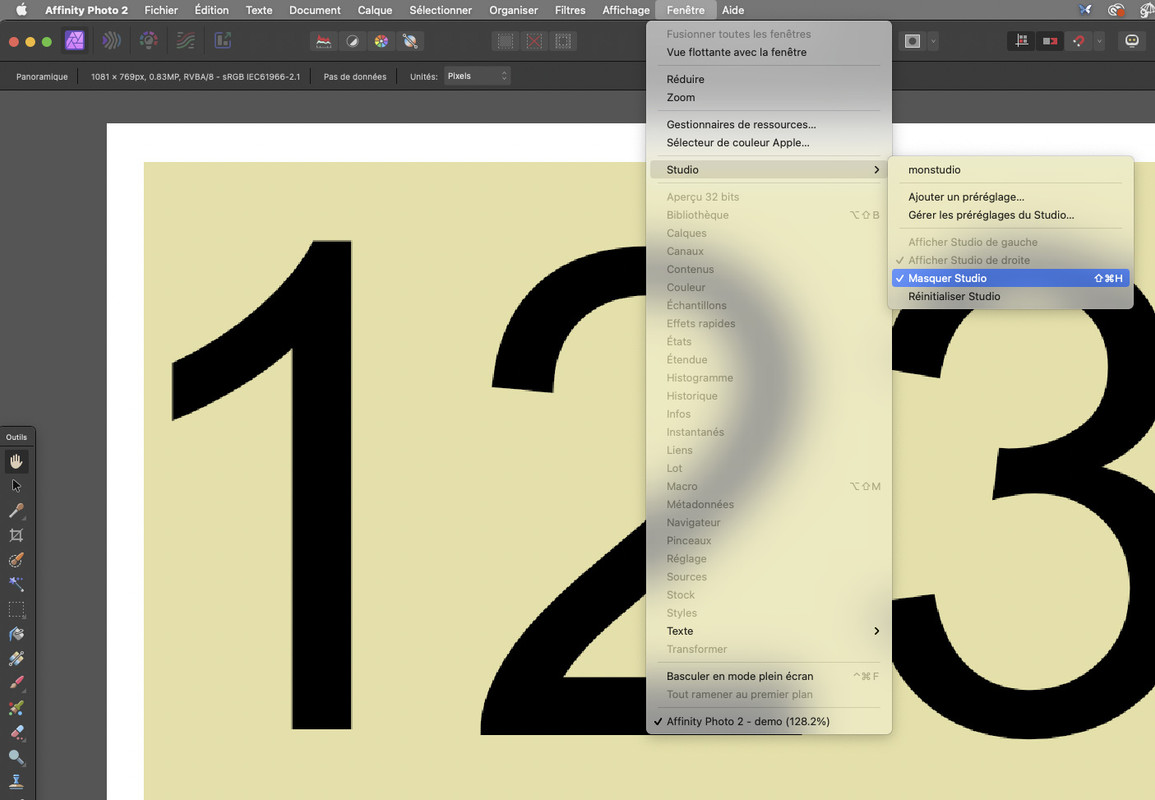Viewport: 1155px width, 800px height.
Task: Open Sélecteur de couleur Apple…
Action: click(x=769, y=143)
